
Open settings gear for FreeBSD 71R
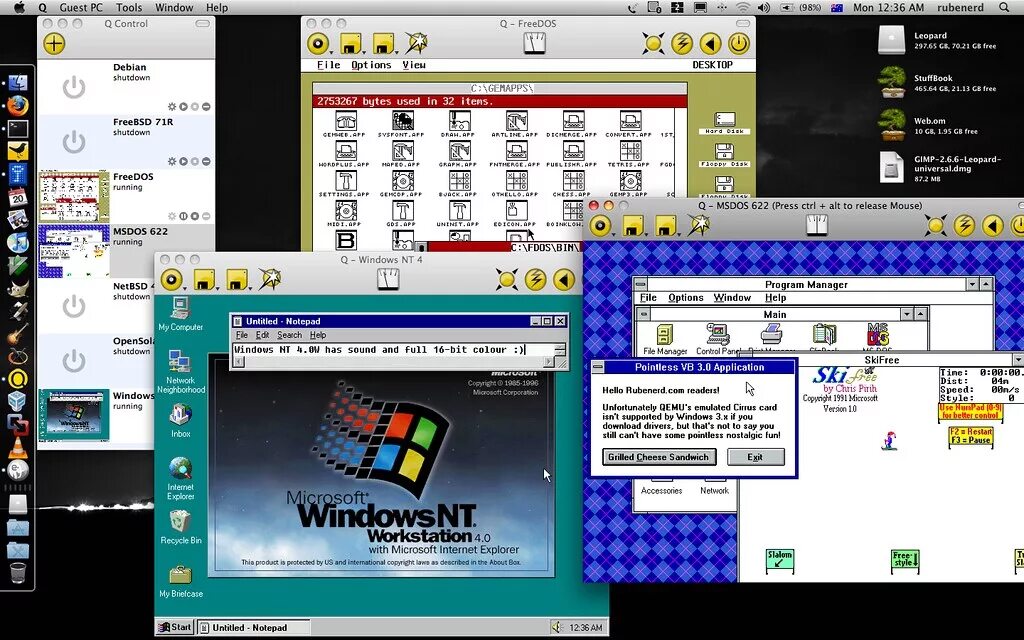172,161
